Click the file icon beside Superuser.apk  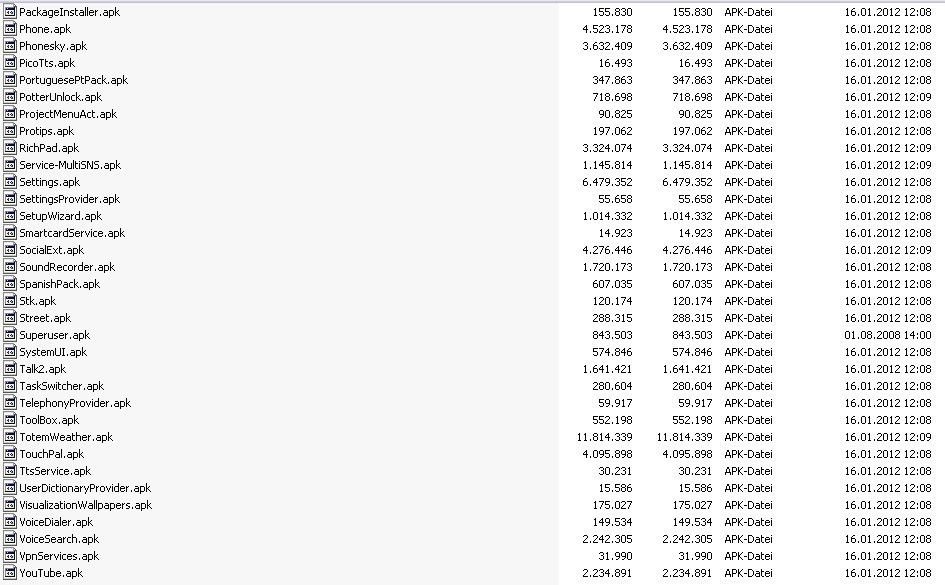(10, 335)
